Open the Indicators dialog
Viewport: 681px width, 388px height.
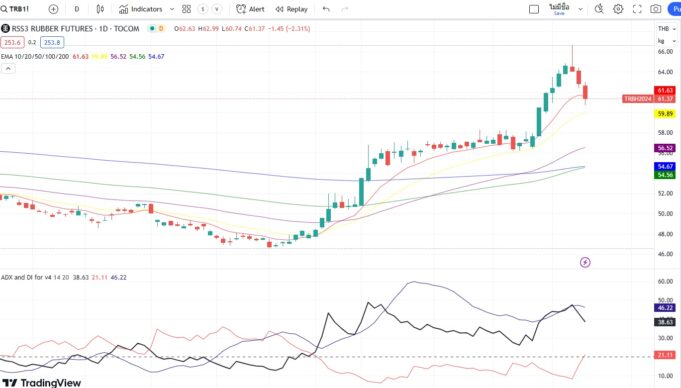click(x=141, y=9)
